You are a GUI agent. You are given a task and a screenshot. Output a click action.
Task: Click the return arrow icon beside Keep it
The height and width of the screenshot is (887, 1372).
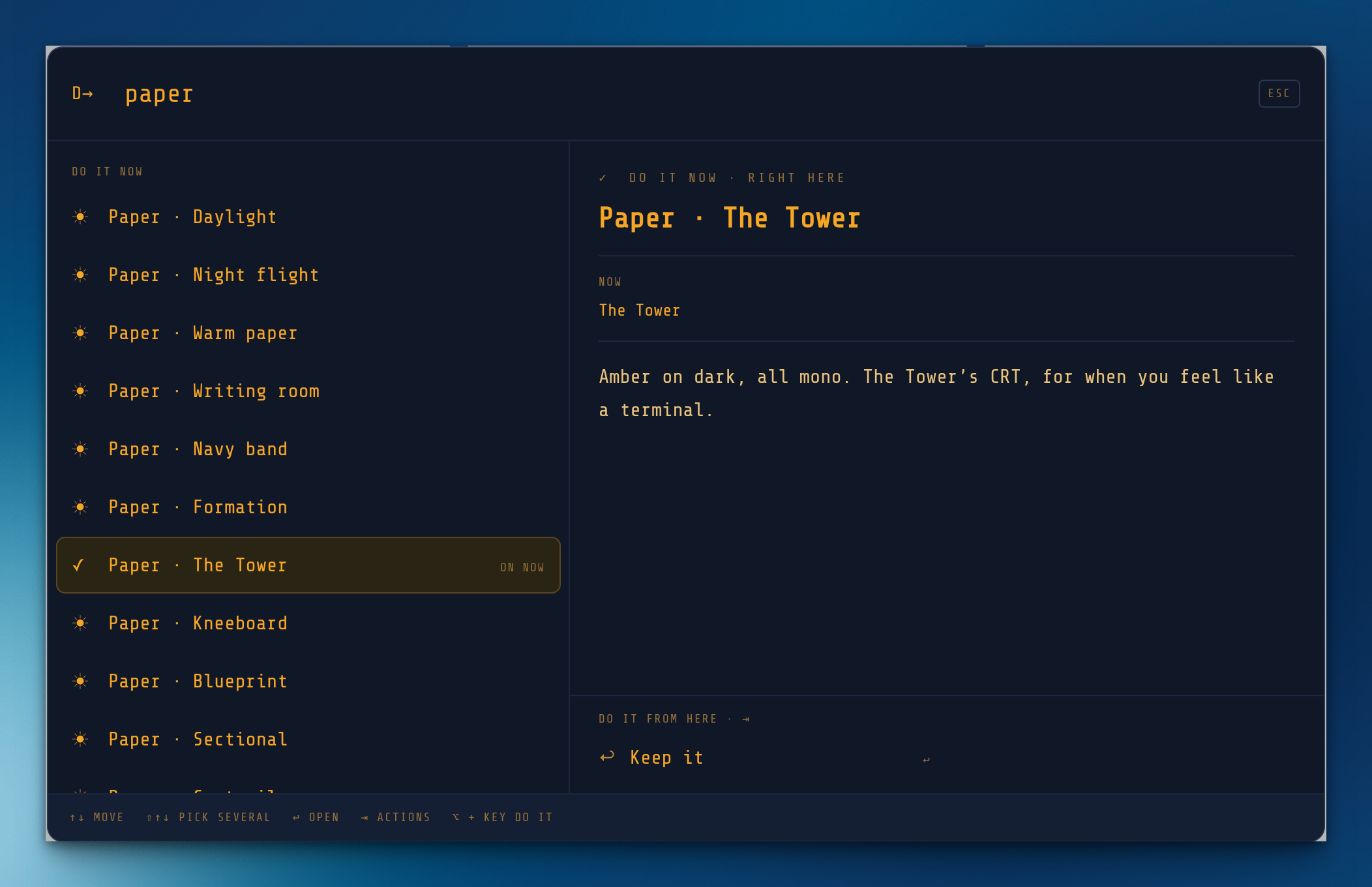[x=607, y=757]
